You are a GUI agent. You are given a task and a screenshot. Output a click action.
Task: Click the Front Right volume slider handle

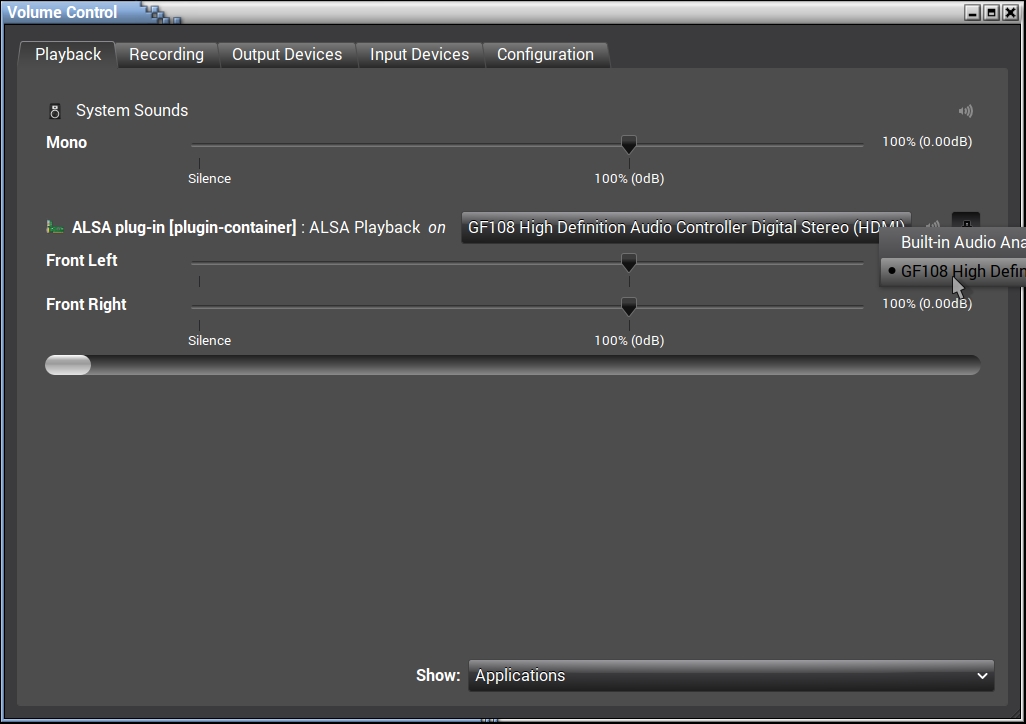(628, 306)
